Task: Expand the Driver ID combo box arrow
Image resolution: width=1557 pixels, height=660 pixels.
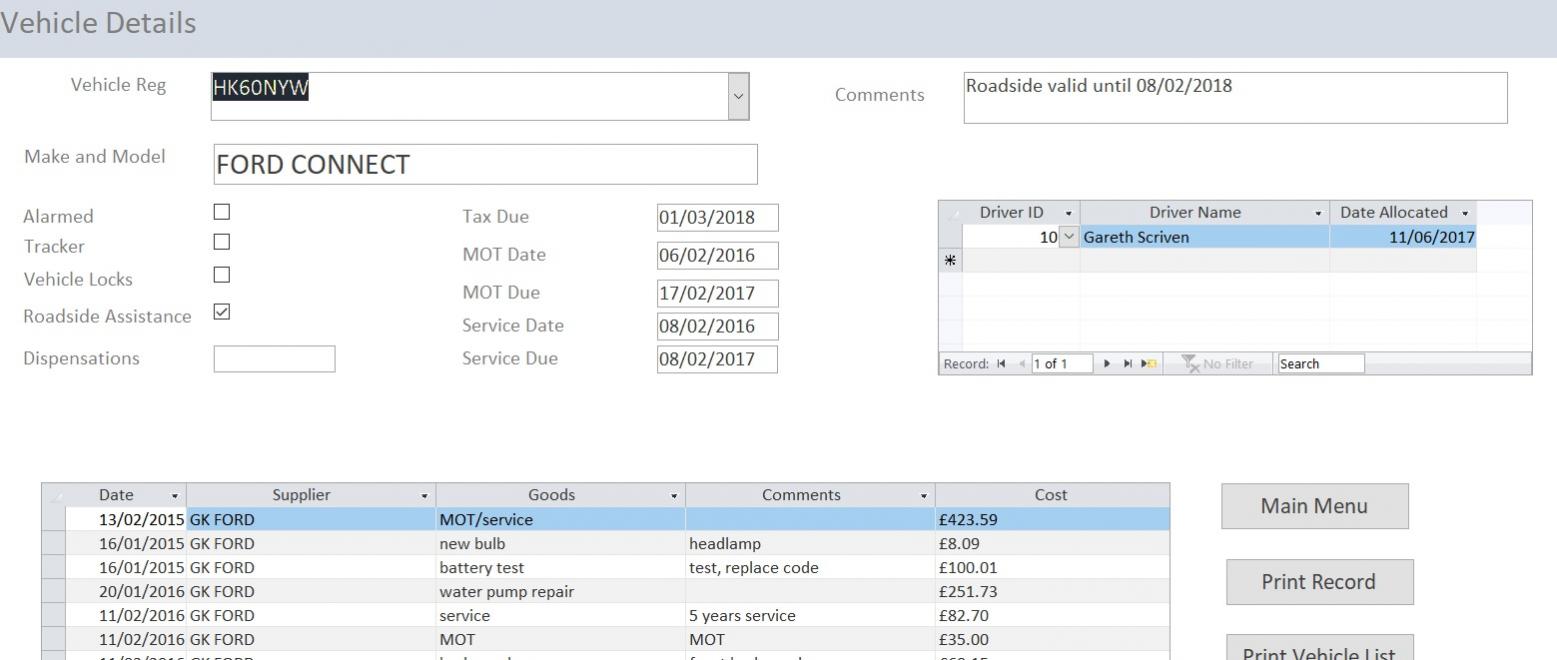Action: [x=1069, y=237]
